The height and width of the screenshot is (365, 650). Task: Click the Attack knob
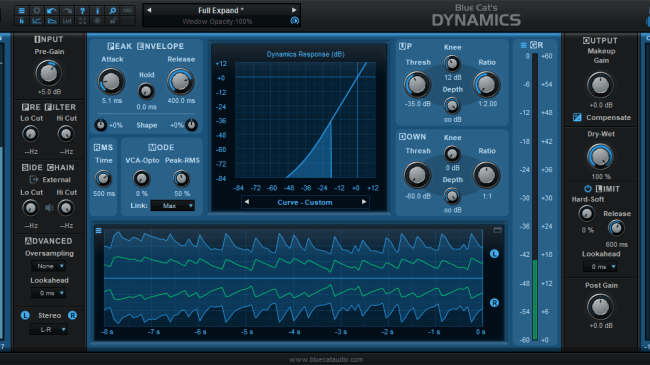coord(111,81)
